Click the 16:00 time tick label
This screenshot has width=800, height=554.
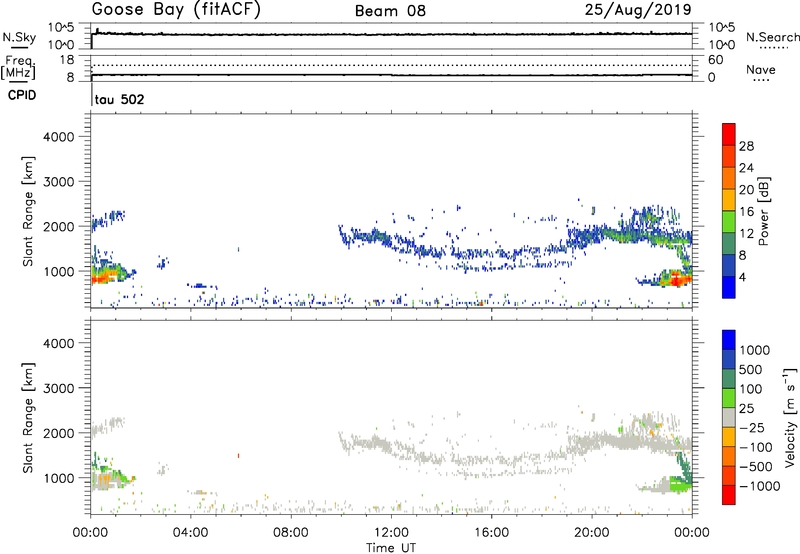pos(491,533)
